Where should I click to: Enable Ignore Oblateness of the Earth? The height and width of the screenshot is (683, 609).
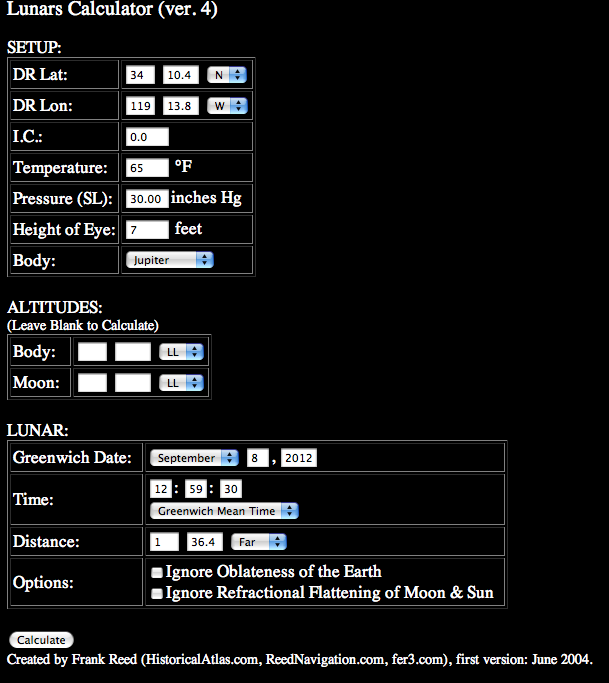[x=156, y=573]
